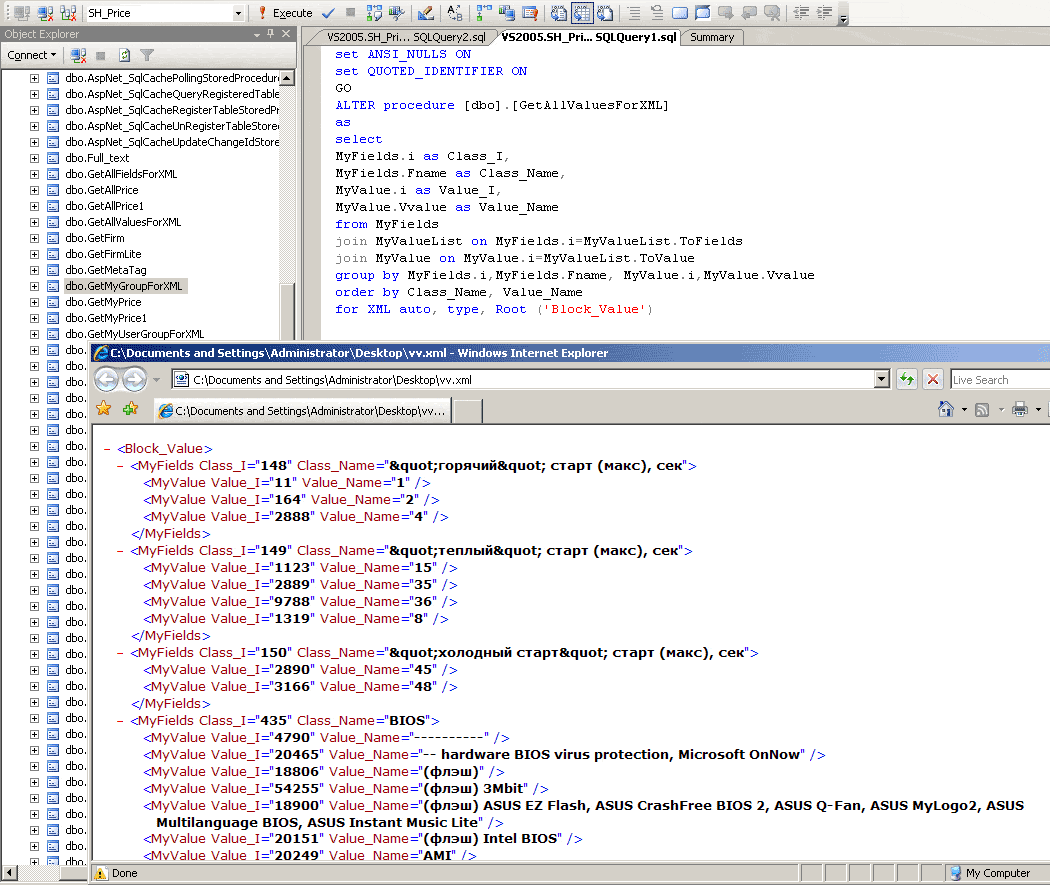Screen dimensions: 1050x885
Task: Collapse the Block_Value XML root node
Action: [x=107, y=449]
